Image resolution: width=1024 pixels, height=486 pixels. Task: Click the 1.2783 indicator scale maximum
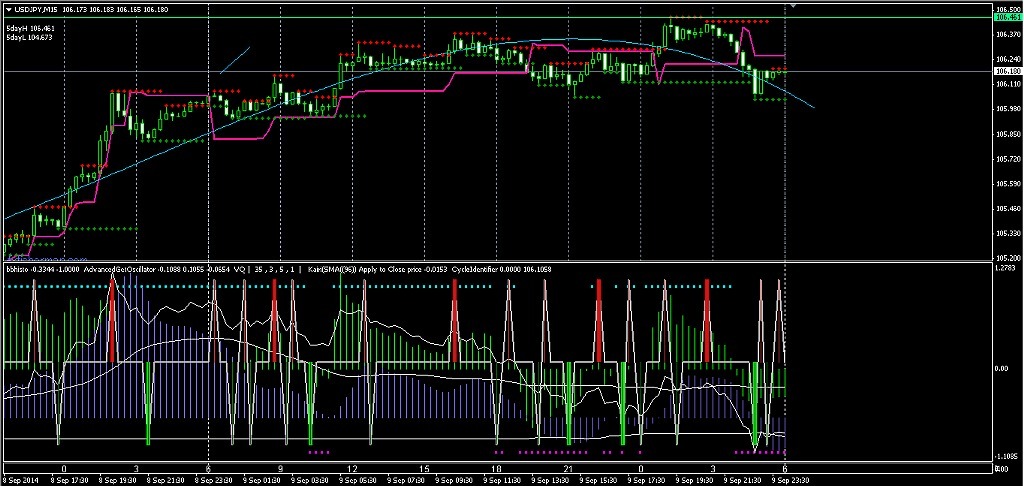click(1007, 267)
